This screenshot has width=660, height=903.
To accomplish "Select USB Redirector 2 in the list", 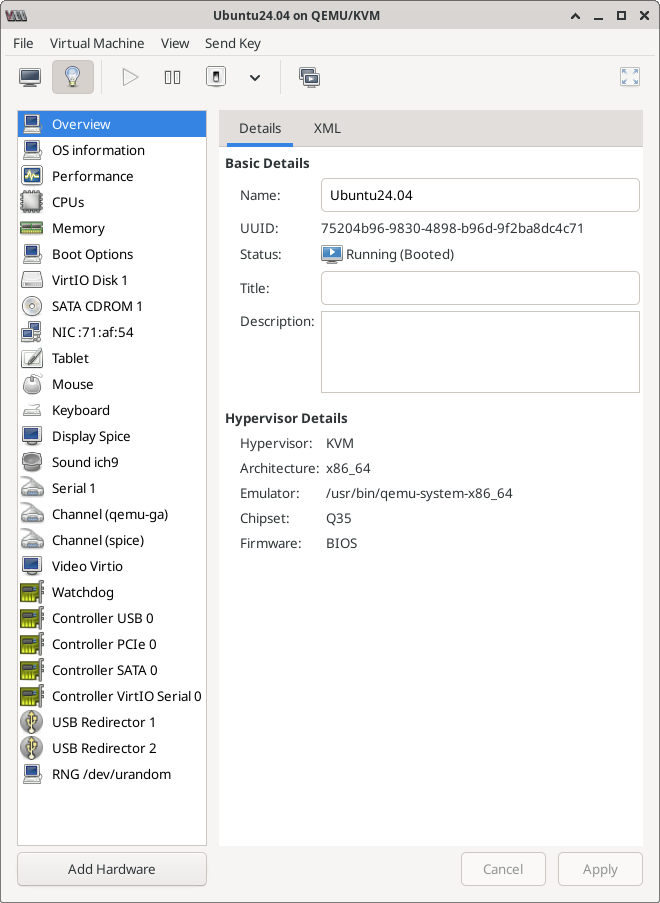I will 104,748.
